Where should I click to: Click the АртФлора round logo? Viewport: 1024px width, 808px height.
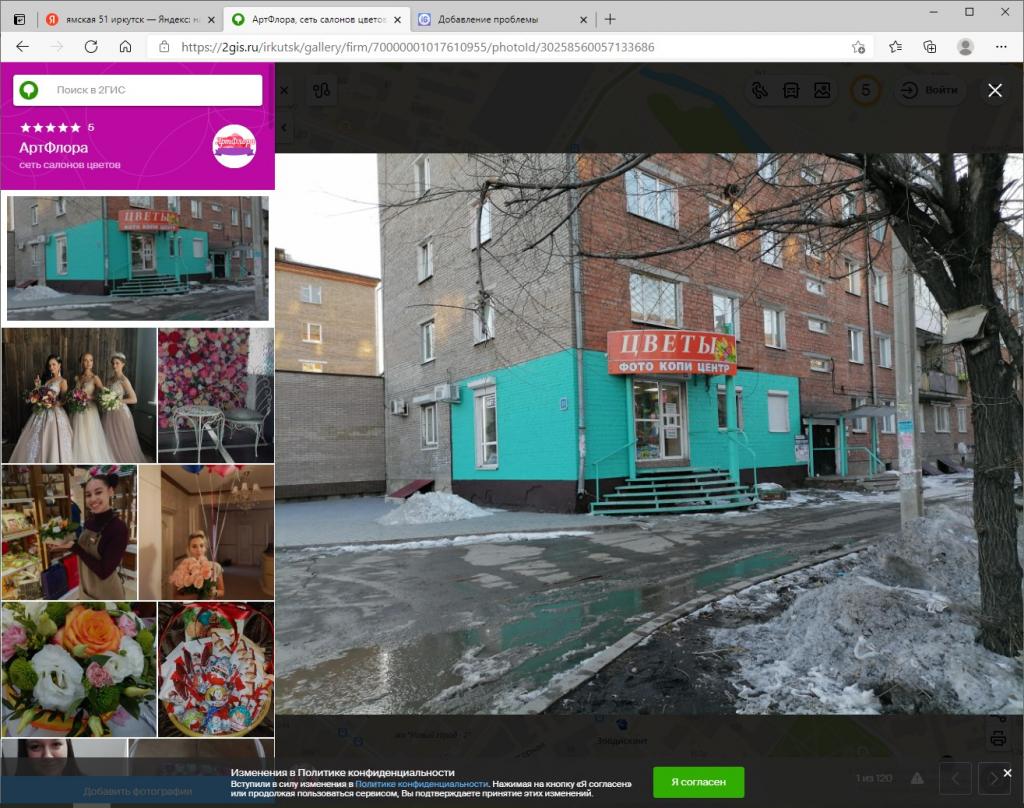tap(234, 146)
